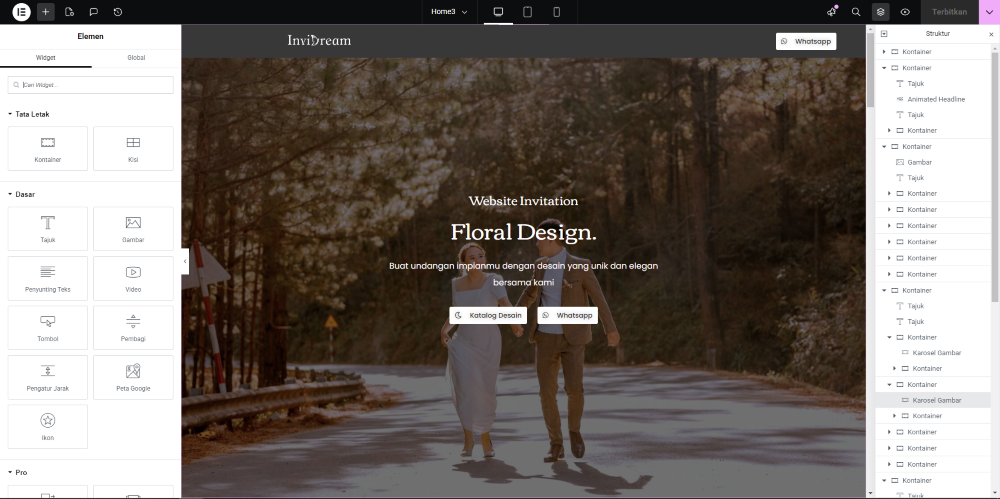Open the publish options dropdown arrow

coord(990,12)
